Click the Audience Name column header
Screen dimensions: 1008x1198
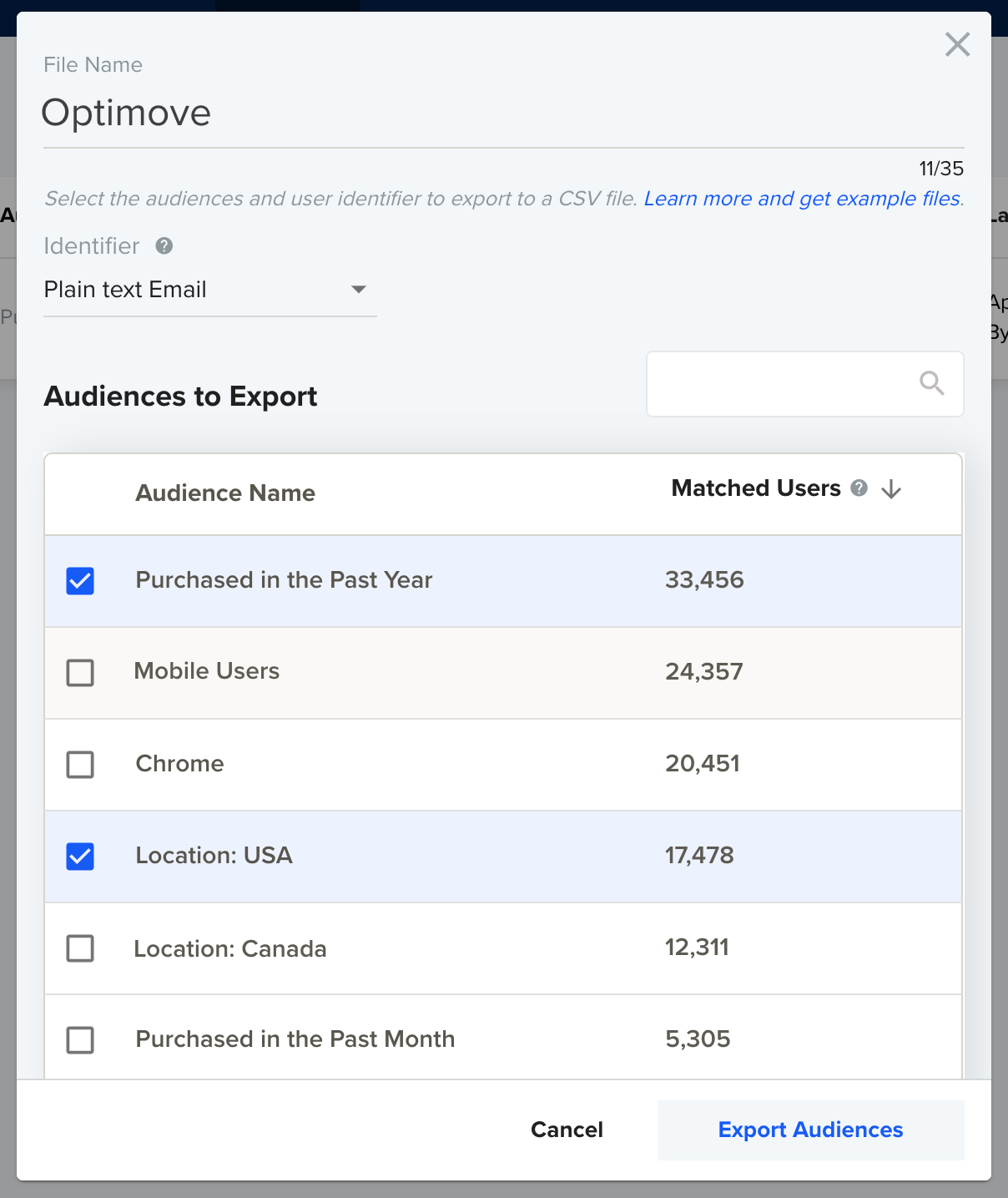(225, 493)
